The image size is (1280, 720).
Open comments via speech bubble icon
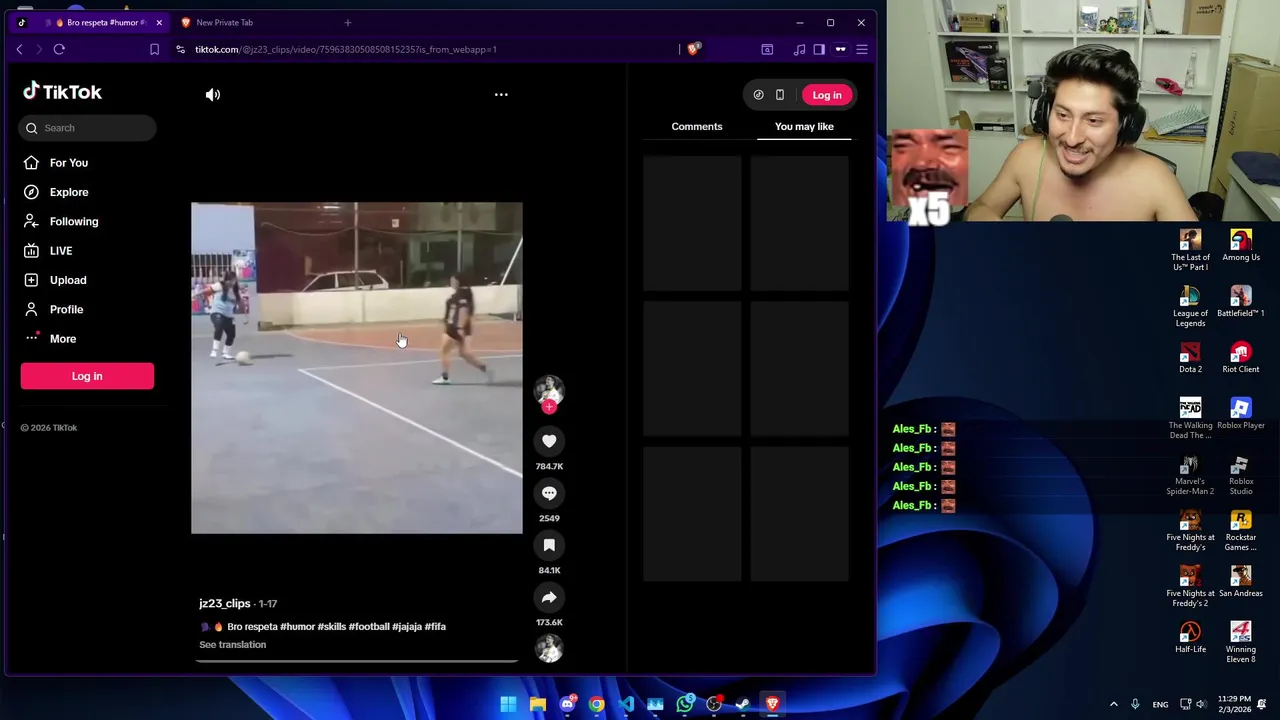click(549, 493)
